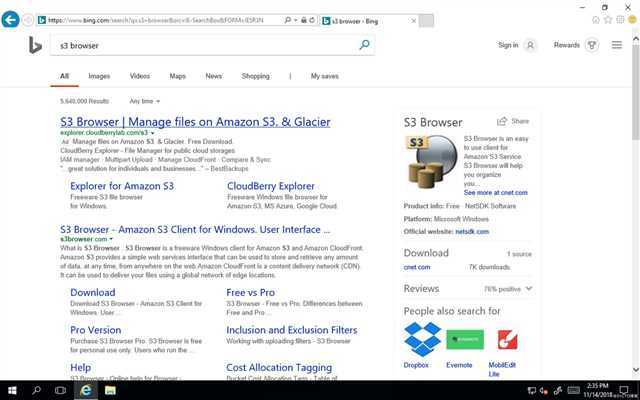Open S3 Browser - Amazon S3 Client for Windows result
Screen dimensions: 640x400
click(x=195, y=229)
